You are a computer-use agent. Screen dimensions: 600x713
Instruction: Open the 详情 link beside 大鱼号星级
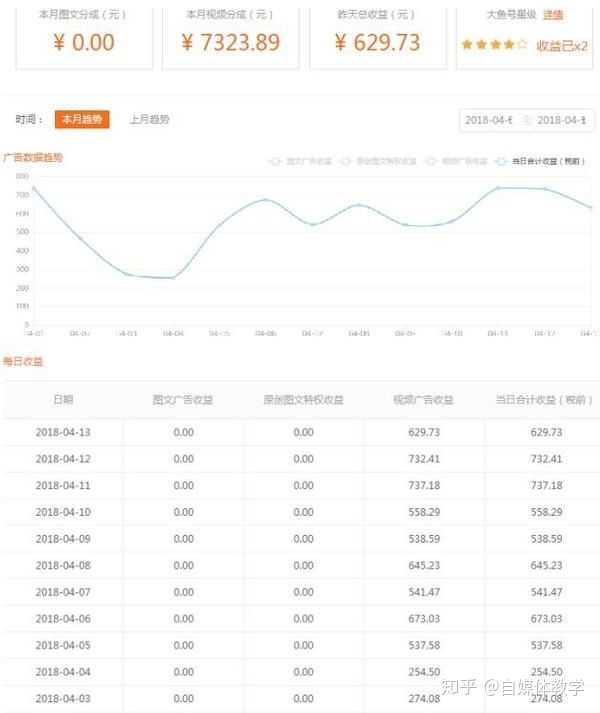(553, 15)
